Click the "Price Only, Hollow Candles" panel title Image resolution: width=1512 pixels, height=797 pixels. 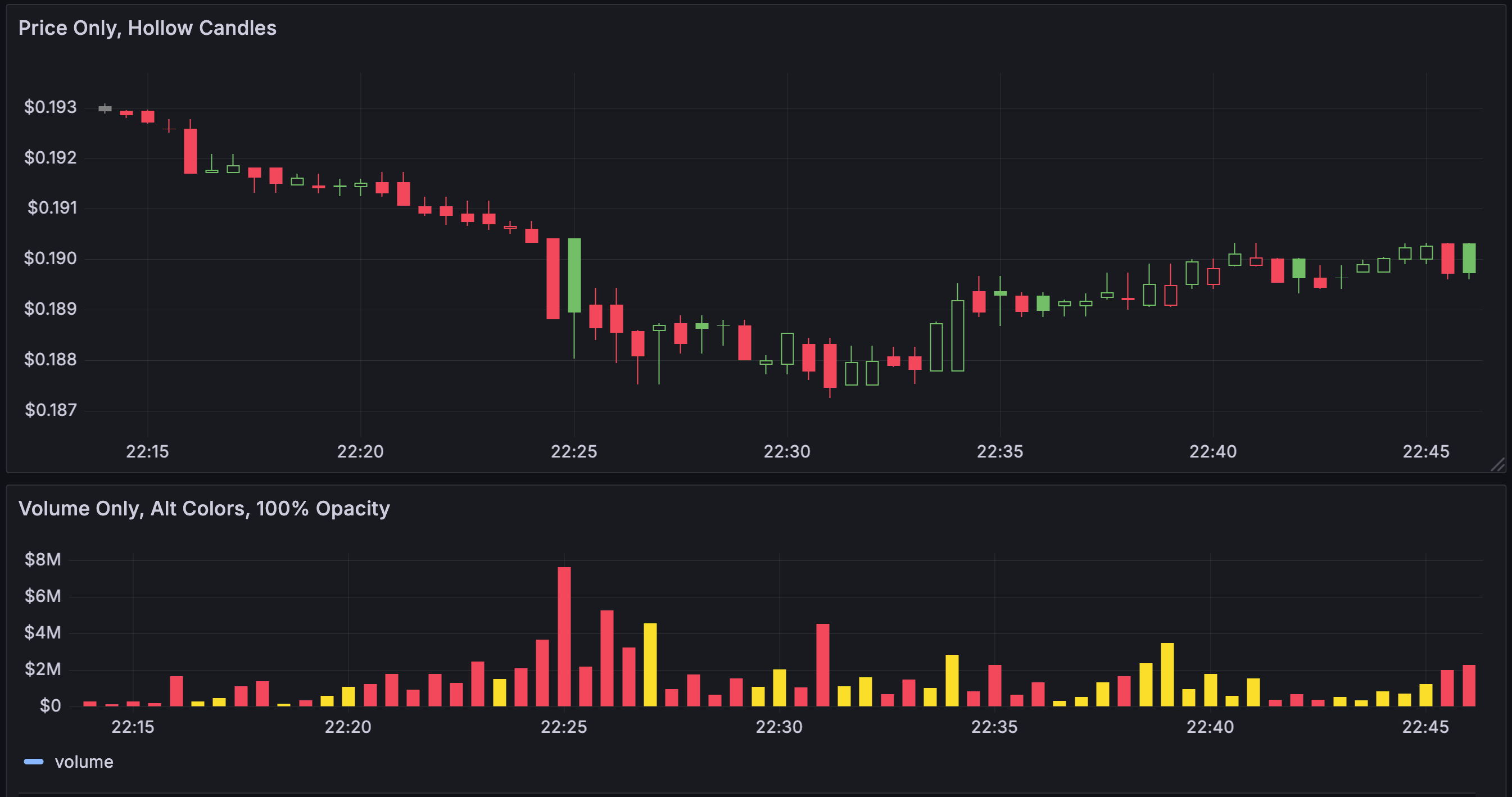point(147,28)
